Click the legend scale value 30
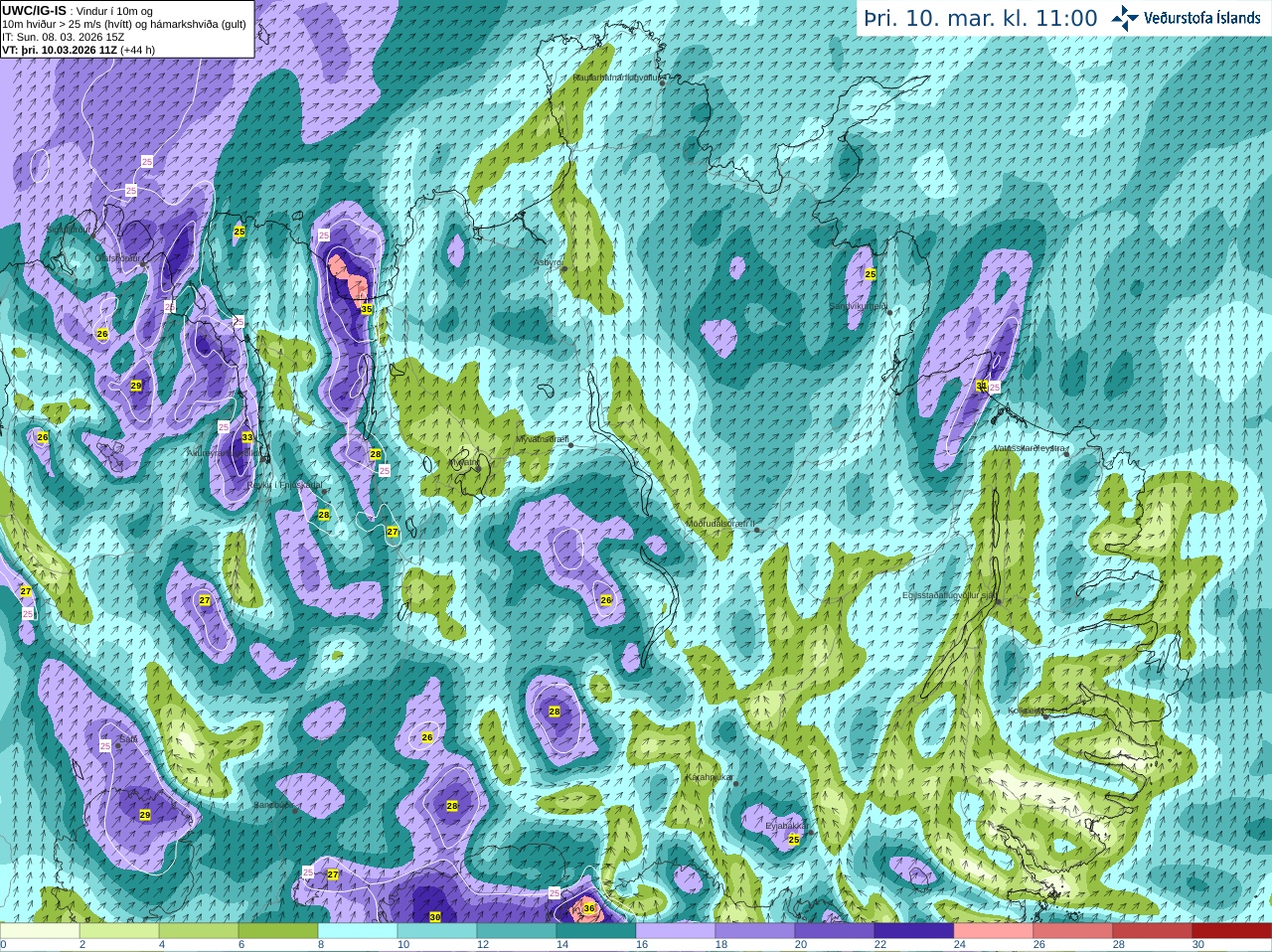 click(1198, 945)
